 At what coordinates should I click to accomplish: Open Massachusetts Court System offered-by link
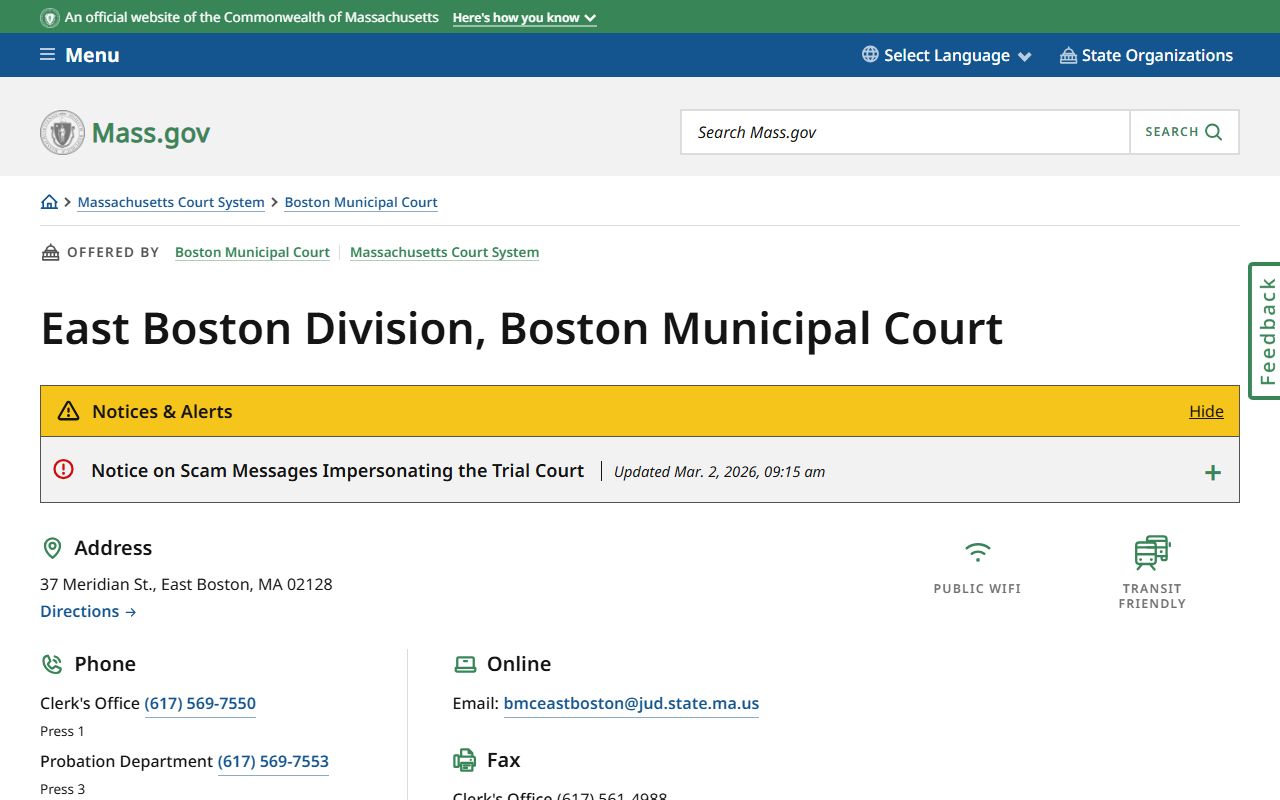coord(444,252)
